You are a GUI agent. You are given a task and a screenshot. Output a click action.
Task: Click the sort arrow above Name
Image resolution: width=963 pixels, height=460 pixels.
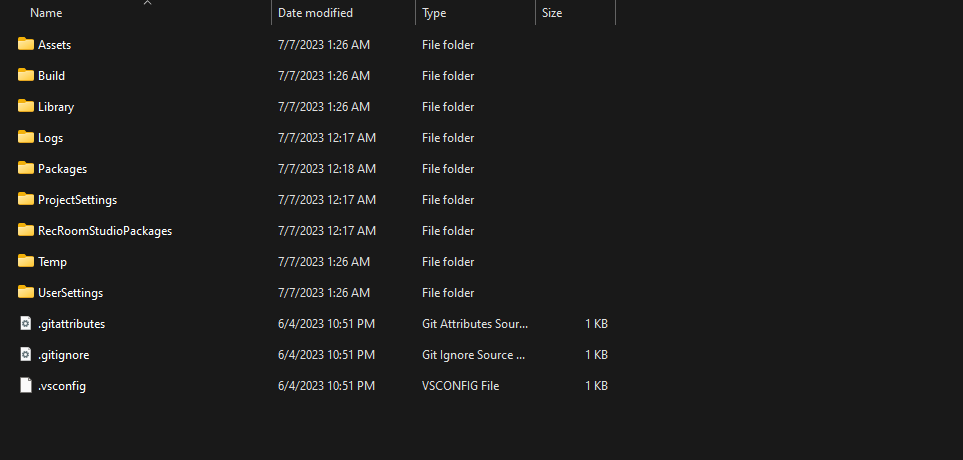[147, 3]
